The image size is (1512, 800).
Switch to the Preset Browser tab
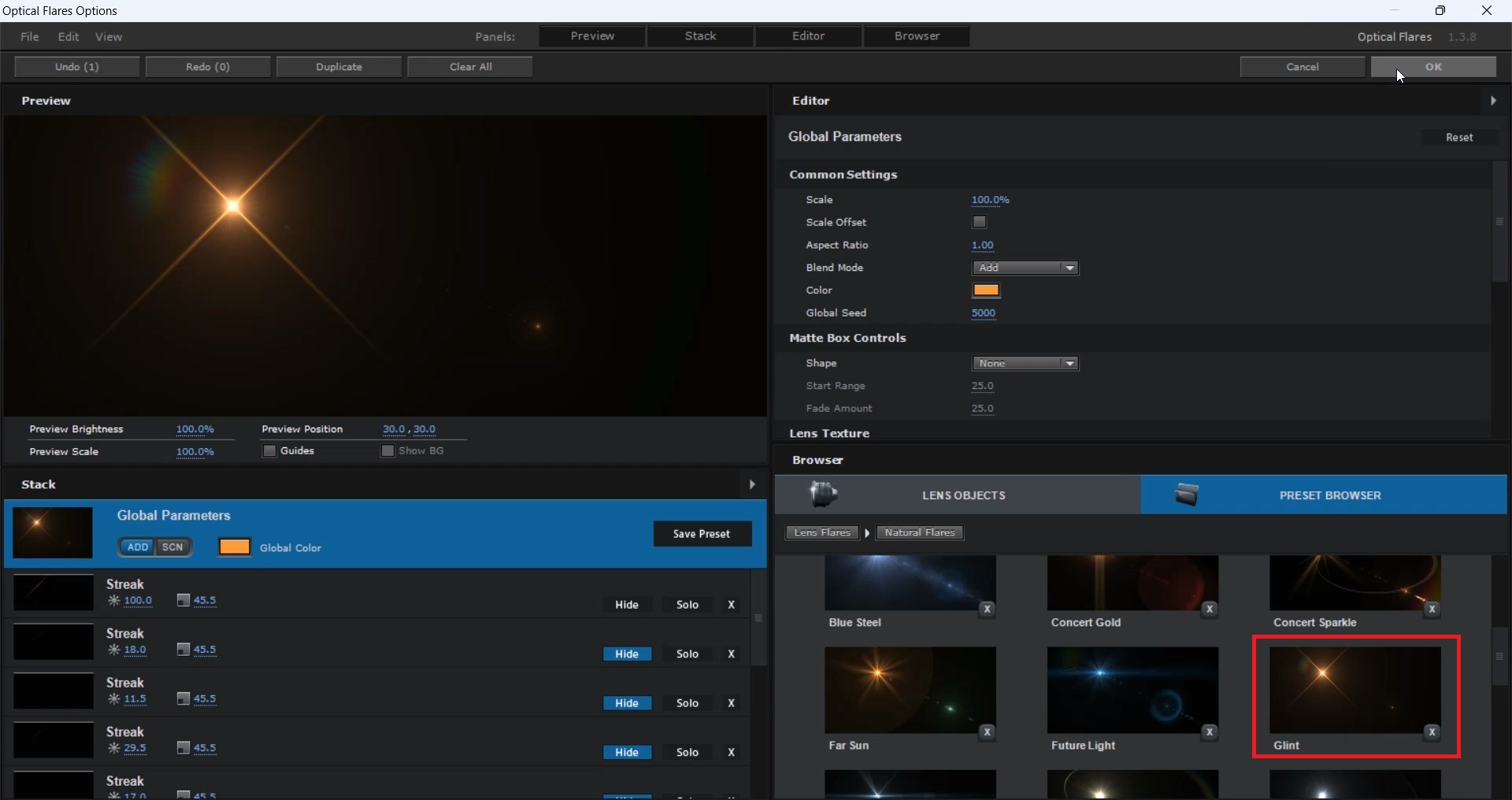1325,494
